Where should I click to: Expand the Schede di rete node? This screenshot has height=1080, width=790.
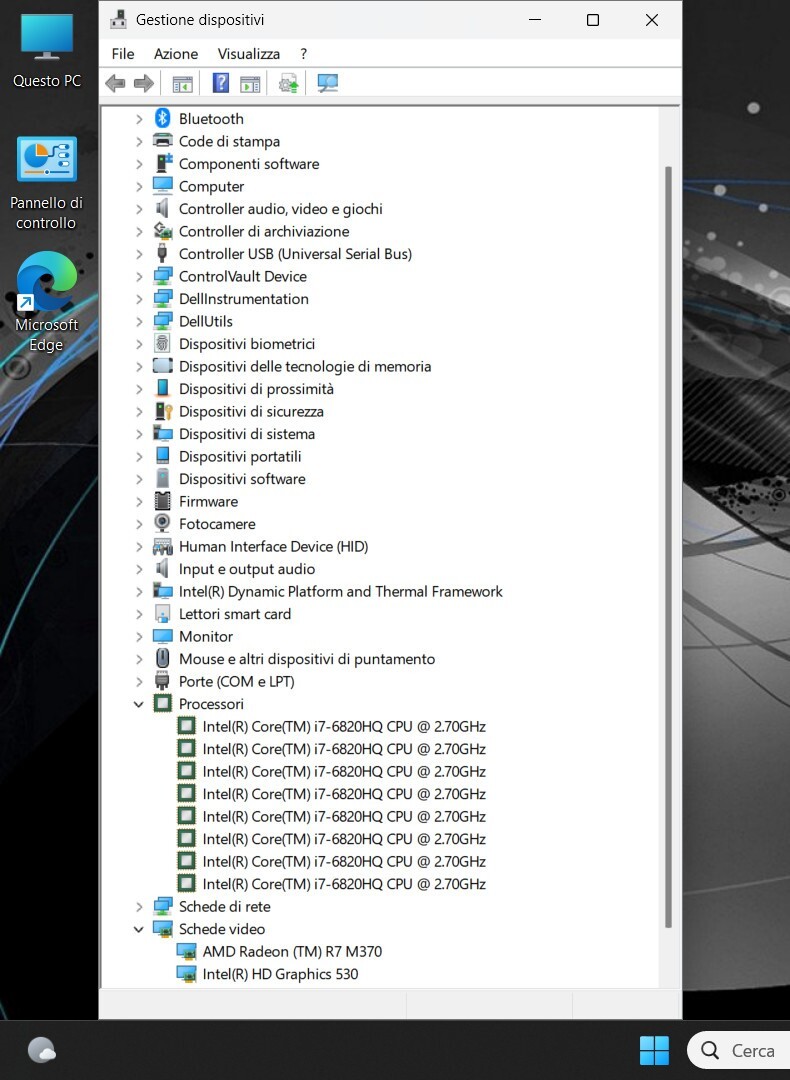139,906
